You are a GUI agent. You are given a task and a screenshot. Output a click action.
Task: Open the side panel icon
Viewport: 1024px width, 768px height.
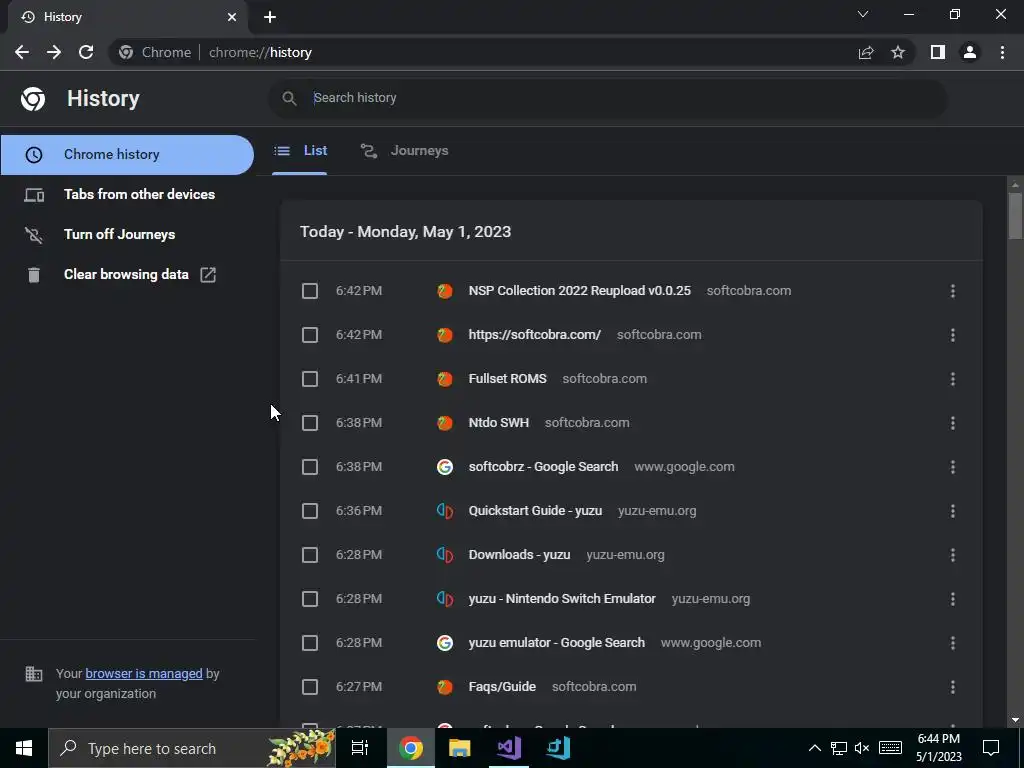tap(938, 52)
